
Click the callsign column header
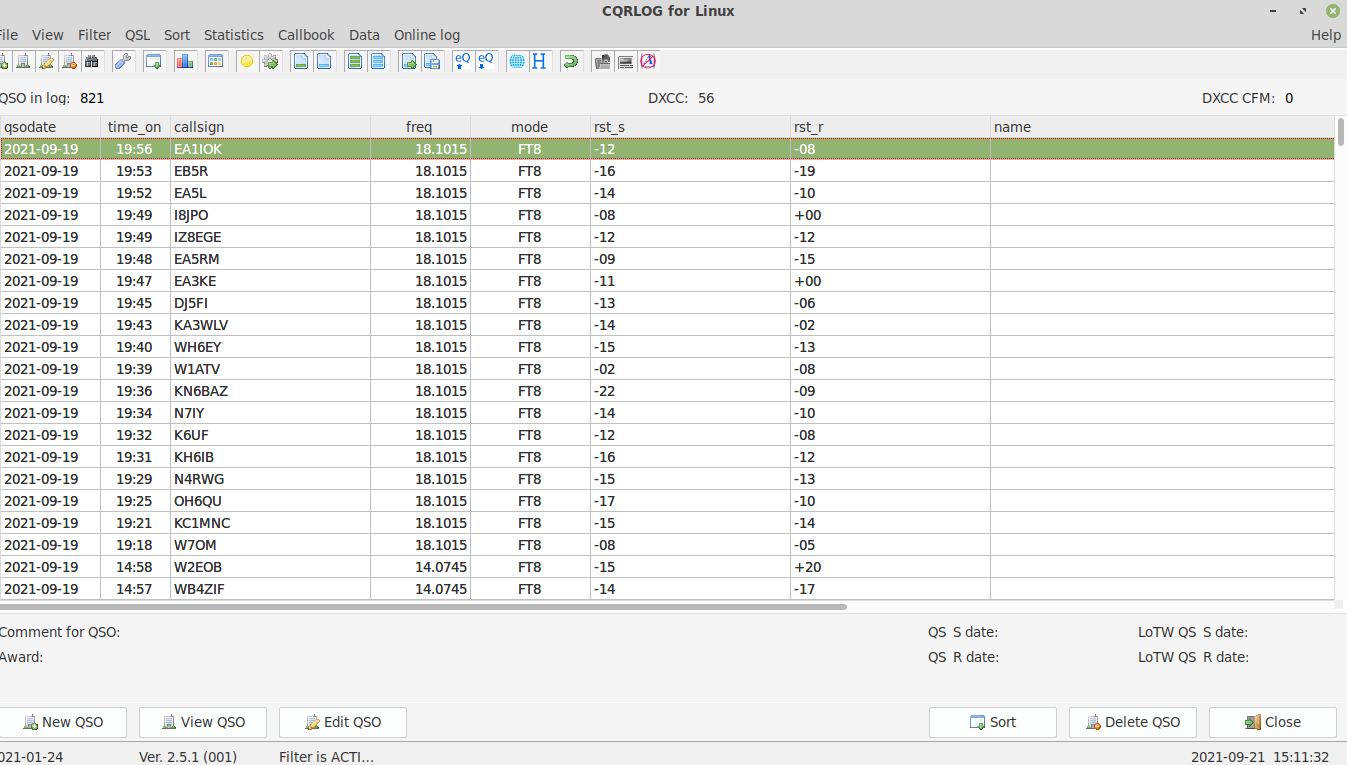click(270, 127)
